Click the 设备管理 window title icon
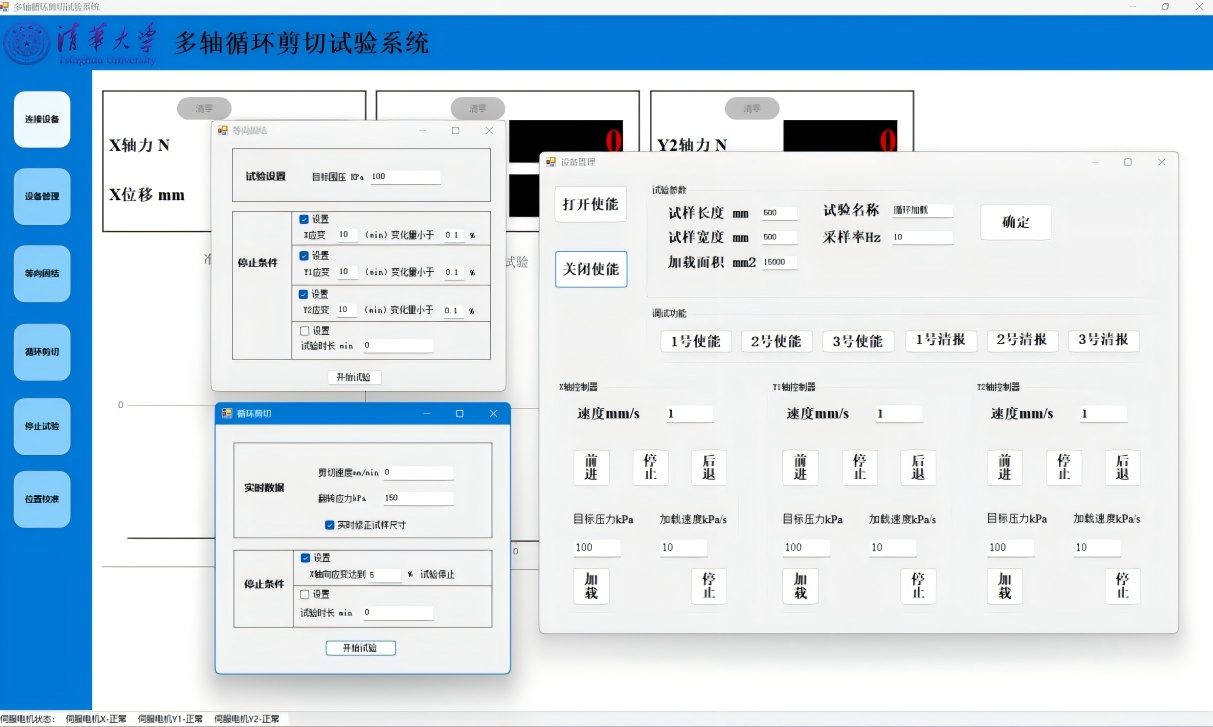Screen dimensions: 1213x727 coord(549,162)
